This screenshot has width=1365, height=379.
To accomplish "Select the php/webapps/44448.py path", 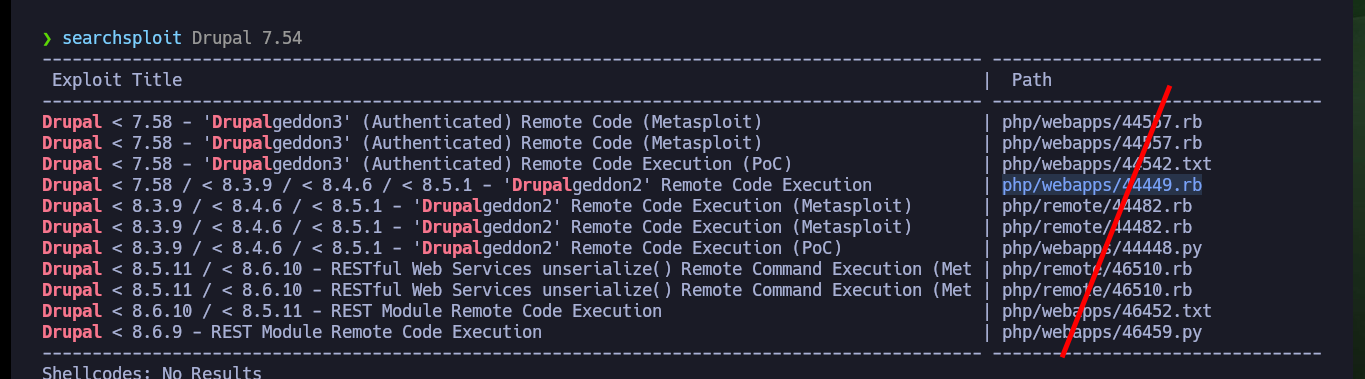I will coord(1102,248).
